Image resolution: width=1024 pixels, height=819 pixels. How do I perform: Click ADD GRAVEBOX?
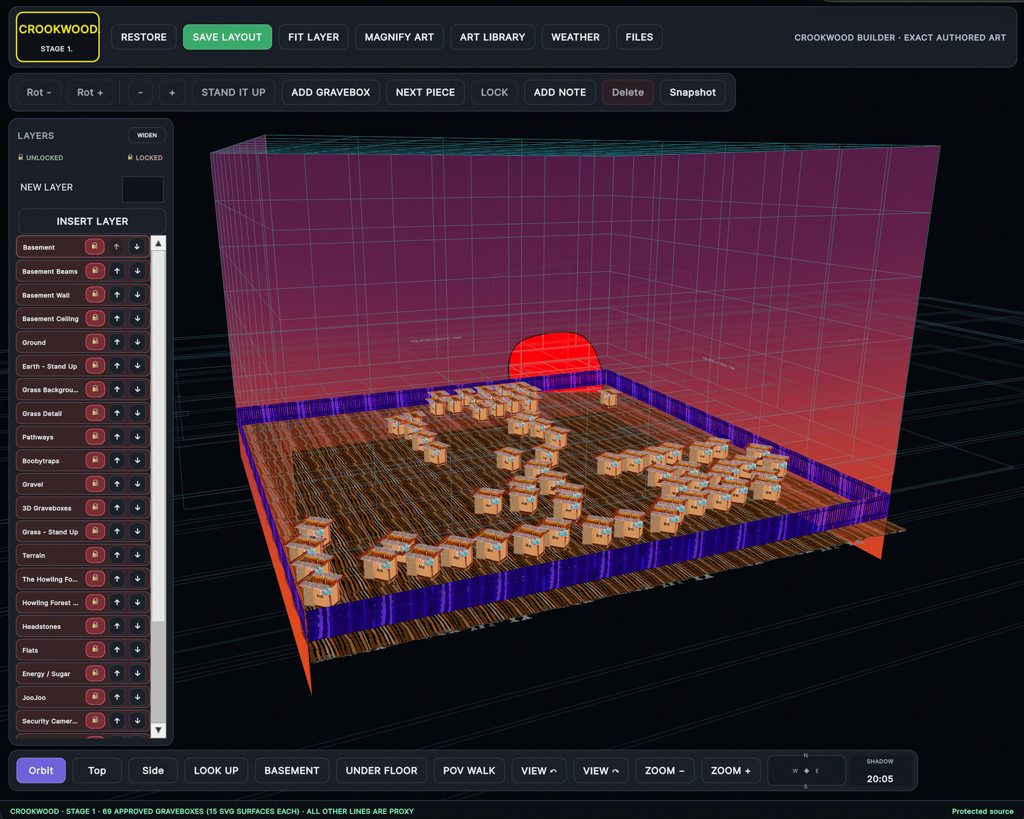(x=330, y=92)
